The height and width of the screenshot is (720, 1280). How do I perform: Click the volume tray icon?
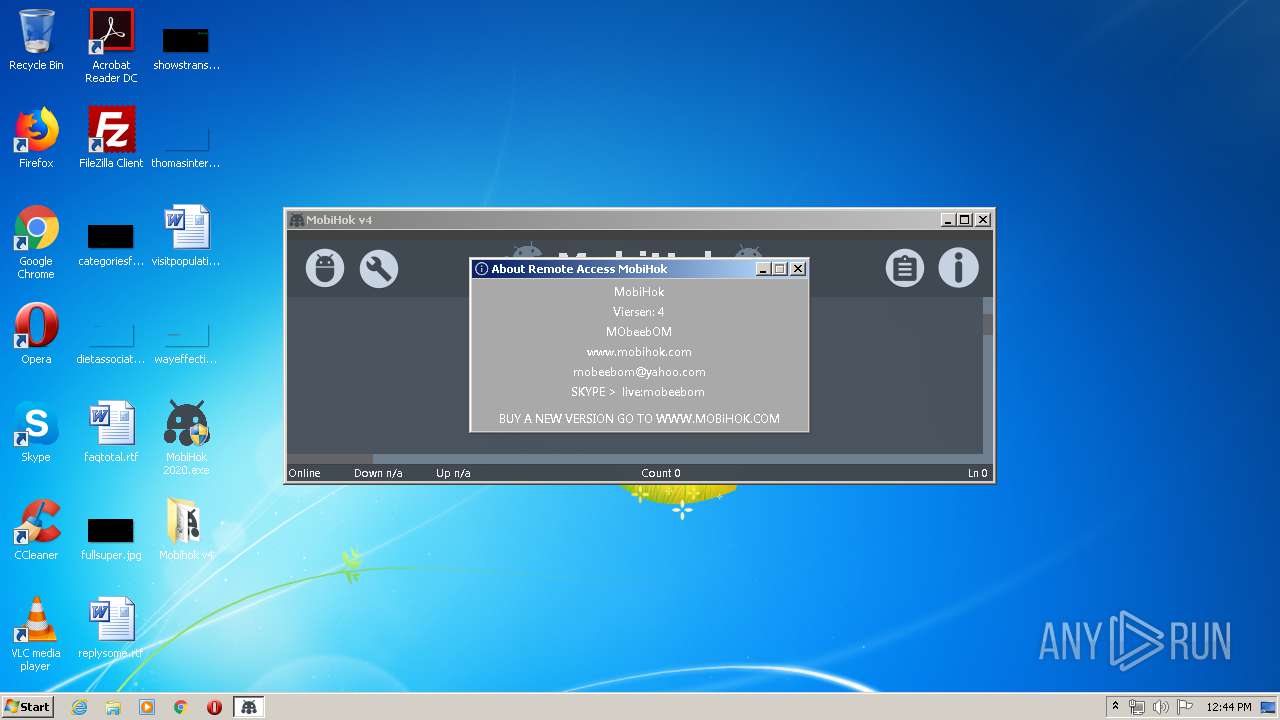pos(1161,707)
